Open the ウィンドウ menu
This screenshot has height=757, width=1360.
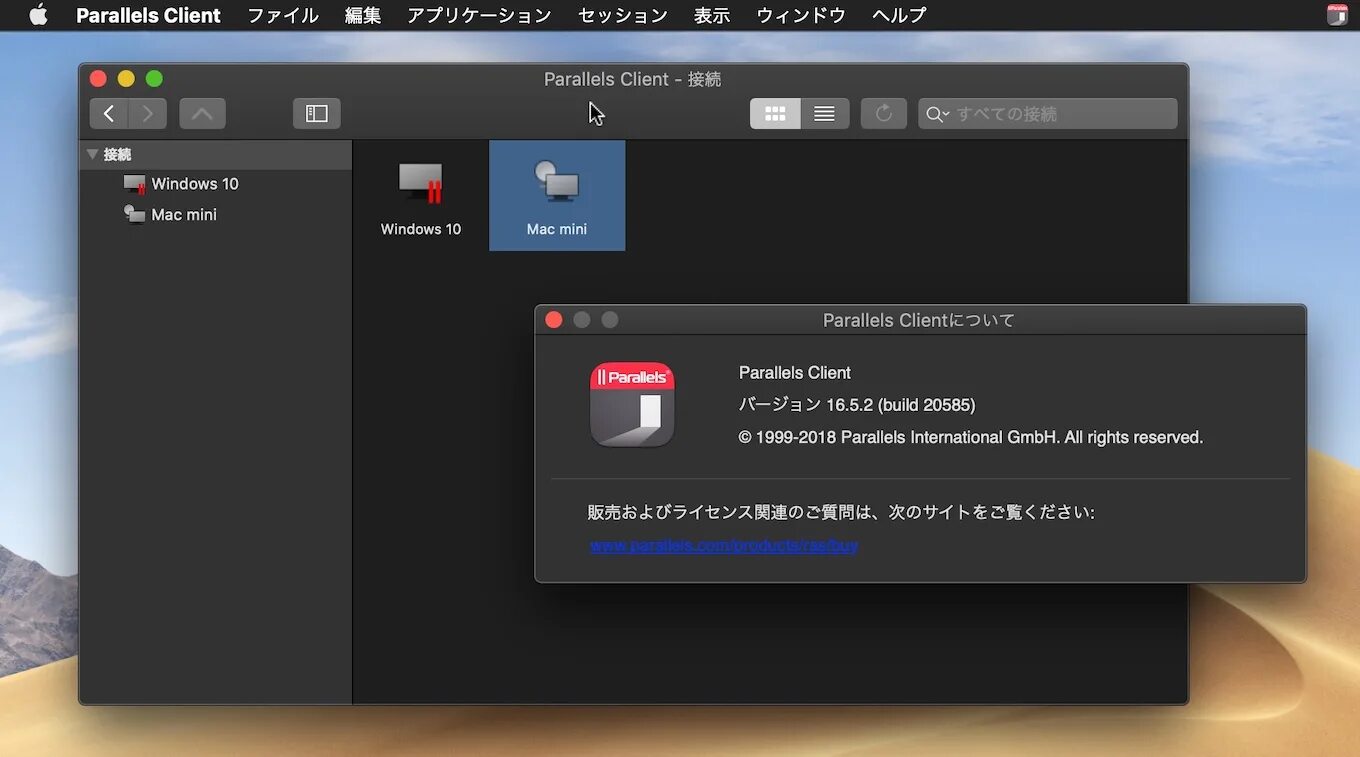tap(801, 15)
